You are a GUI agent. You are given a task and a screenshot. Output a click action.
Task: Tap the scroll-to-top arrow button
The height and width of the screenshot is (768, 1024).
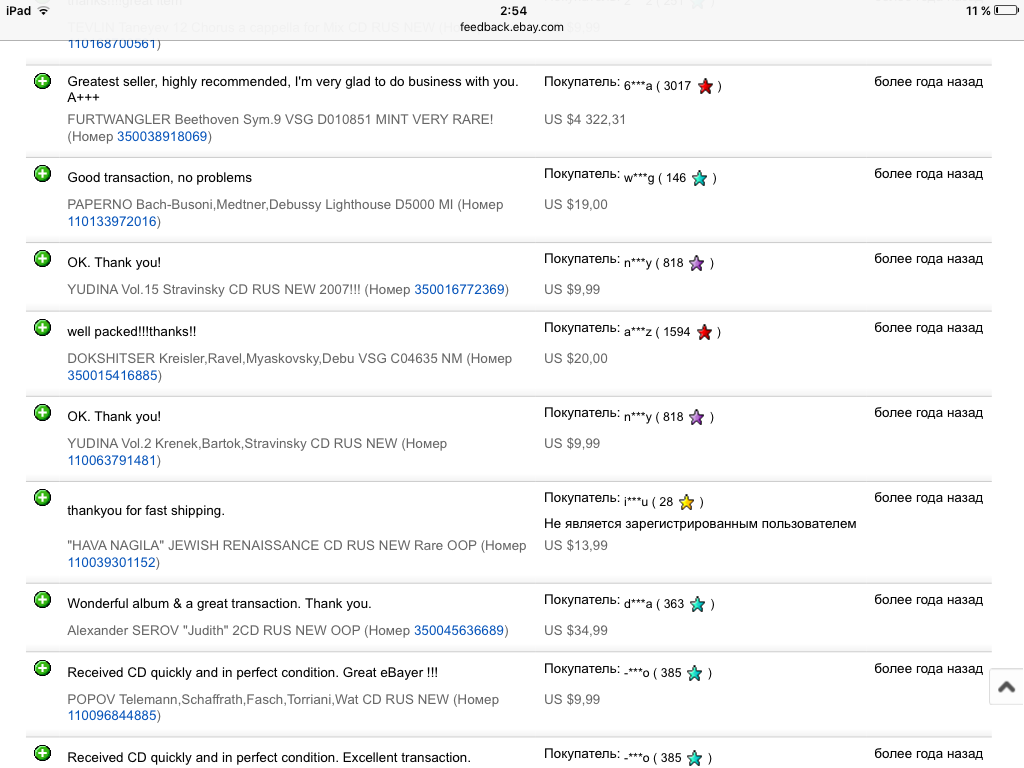point(1006,687)
